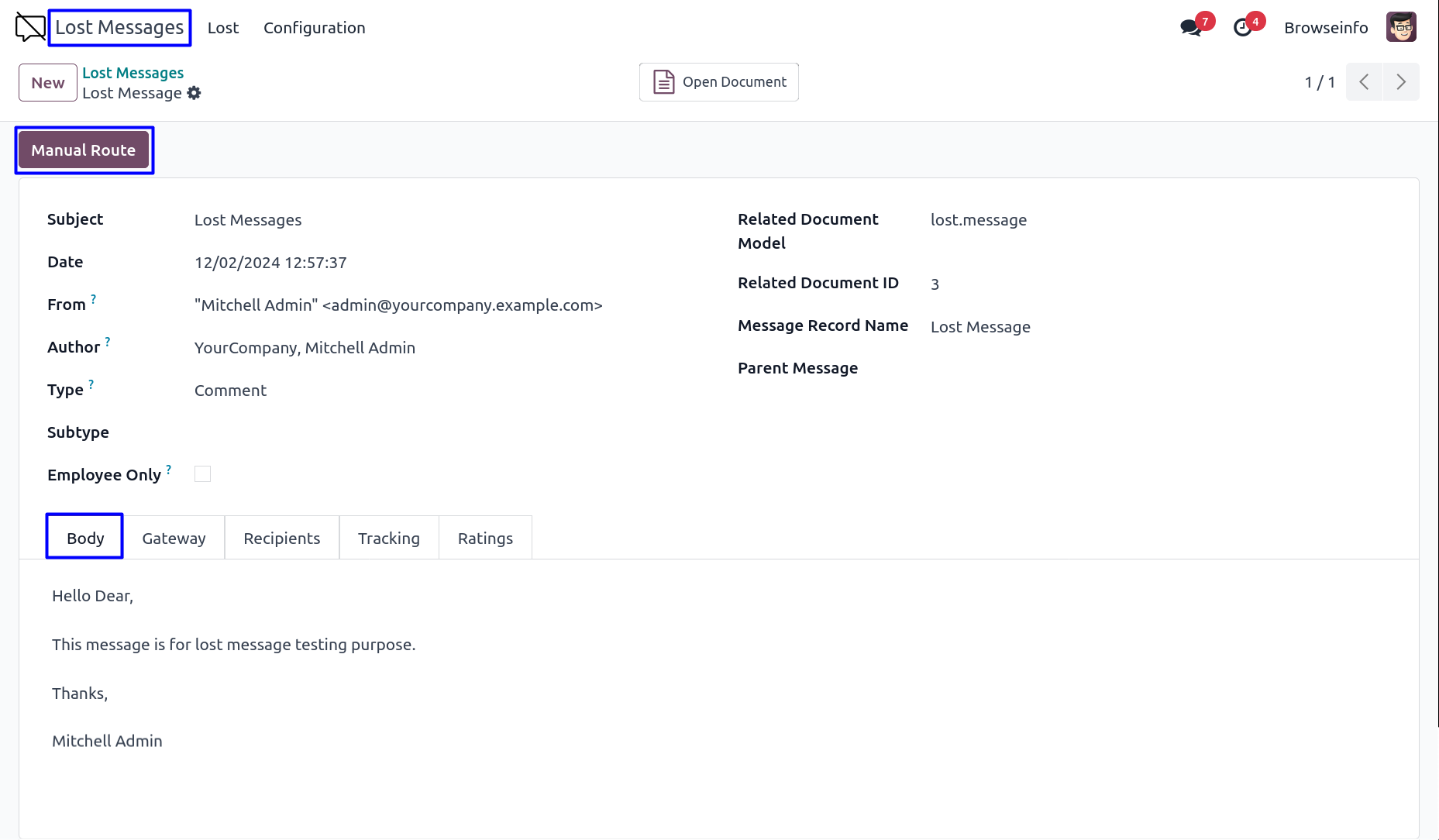Click the Open Document button
The width and height of the screenshot is (1439, 840).
[718, 82]
